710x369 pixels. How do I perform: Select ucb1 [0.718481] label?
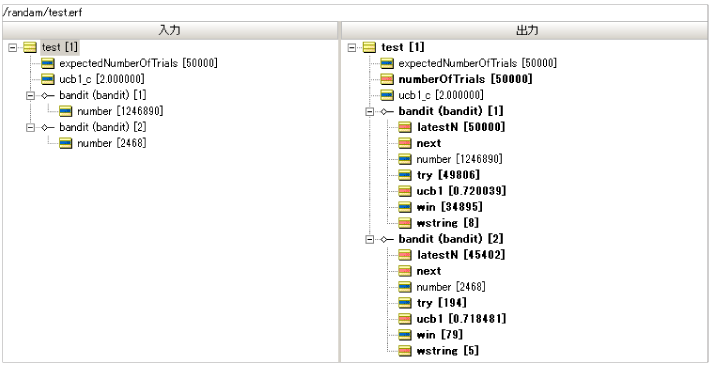(x=461, y=319)
